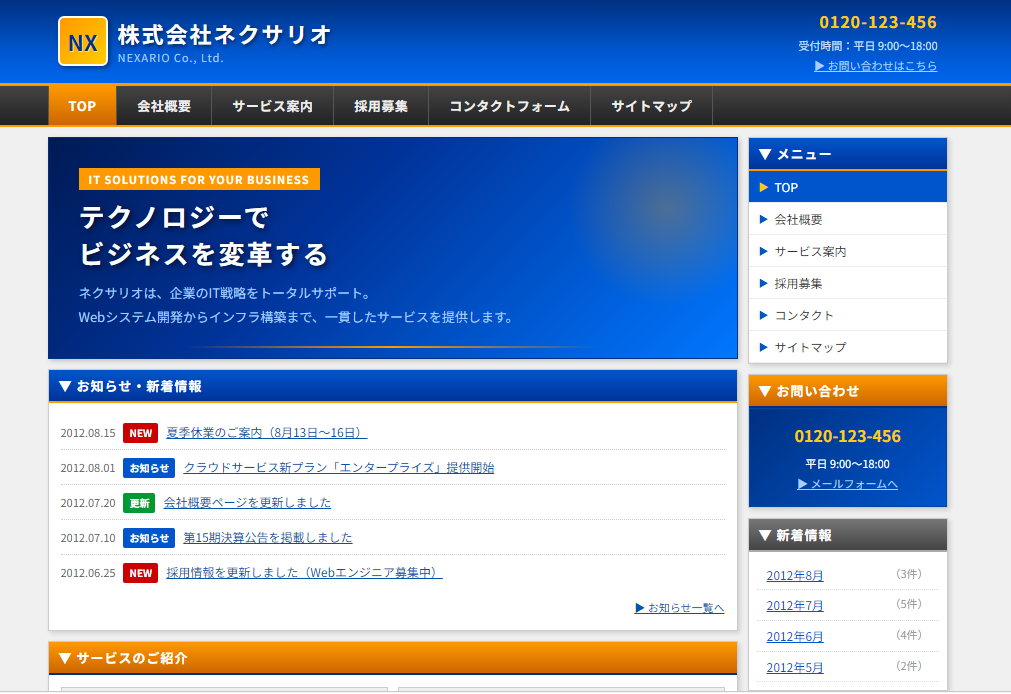Click the triangle icon in お知らせ・新着情報 header
Screen dimensions: 1011x694
coord(65,386)
